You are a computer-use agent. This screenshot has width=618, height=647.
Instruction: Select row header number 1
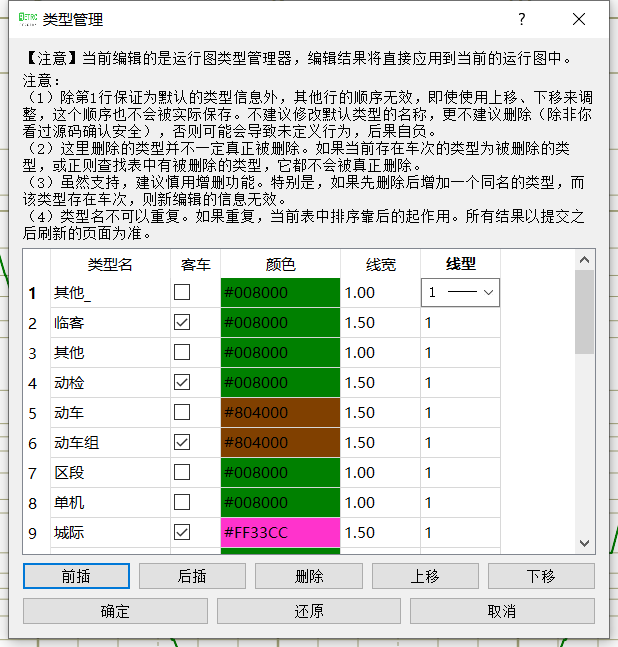pos(36,293)
